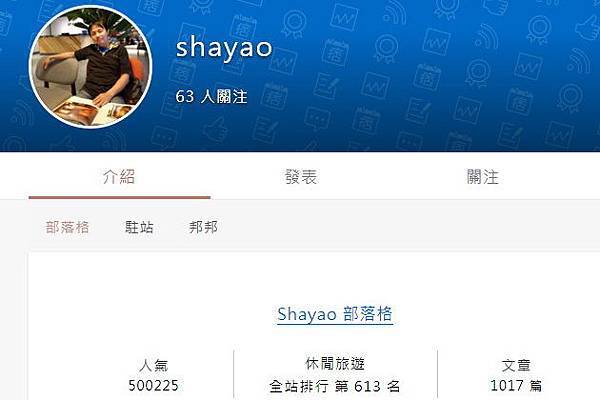Open shayao's circular profile photo
Image resolution: width=600 pixels, height=400 pixels.
pos(91,67)
